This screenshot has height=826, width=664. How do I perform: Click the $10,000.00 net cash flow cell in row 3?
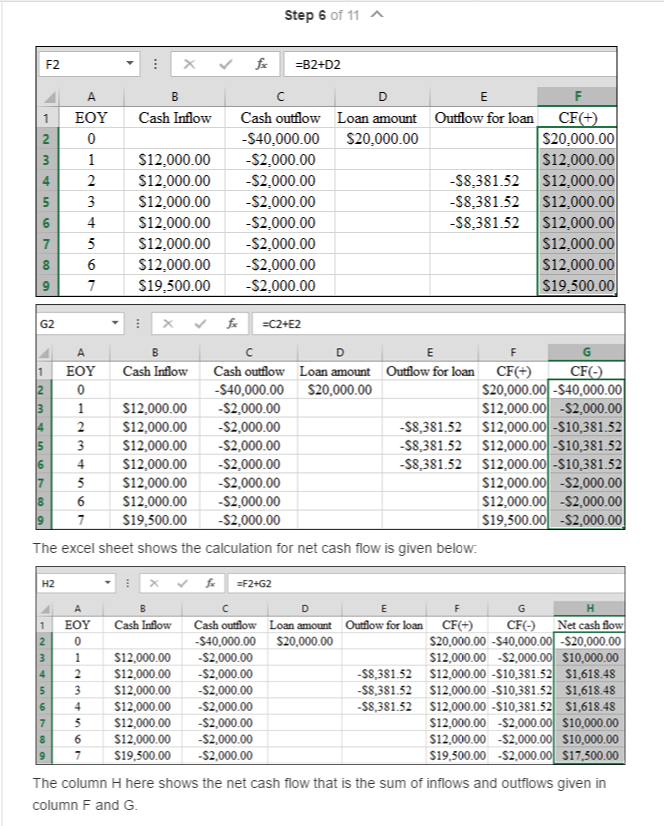pyautogui.click(x=589, y=657)
